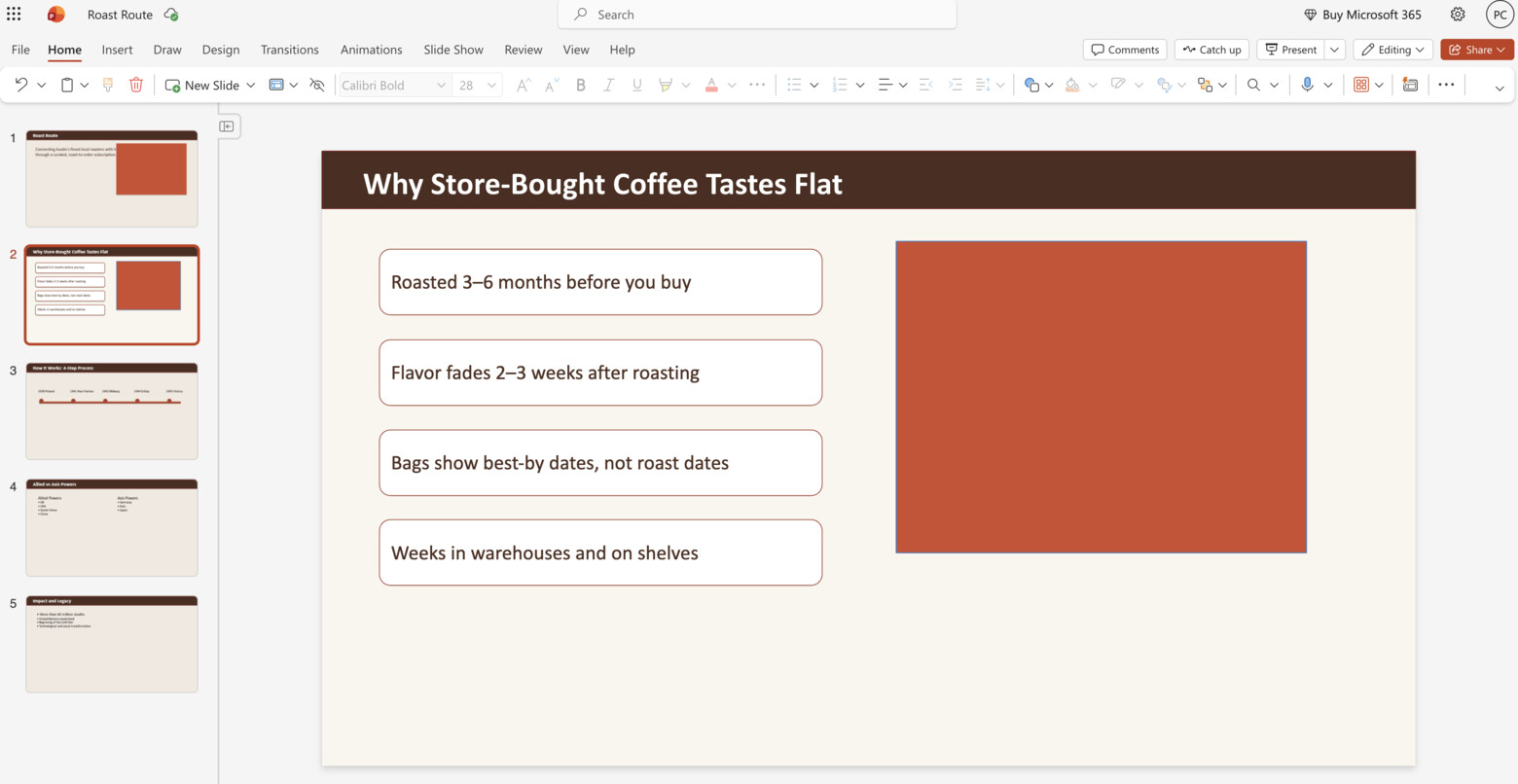Click the Undo arrow icon
Viewport: 1518px width, 784px height.
pos(20,85)
